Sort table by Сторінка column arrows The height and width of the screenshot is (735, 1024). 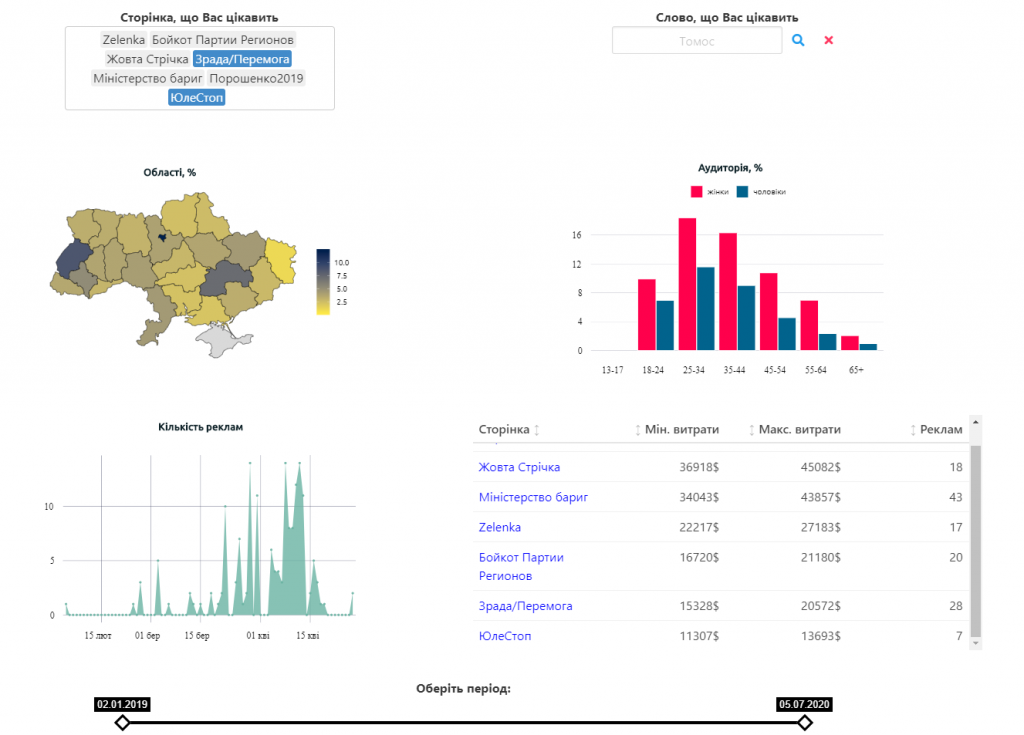tap(537, 430)
